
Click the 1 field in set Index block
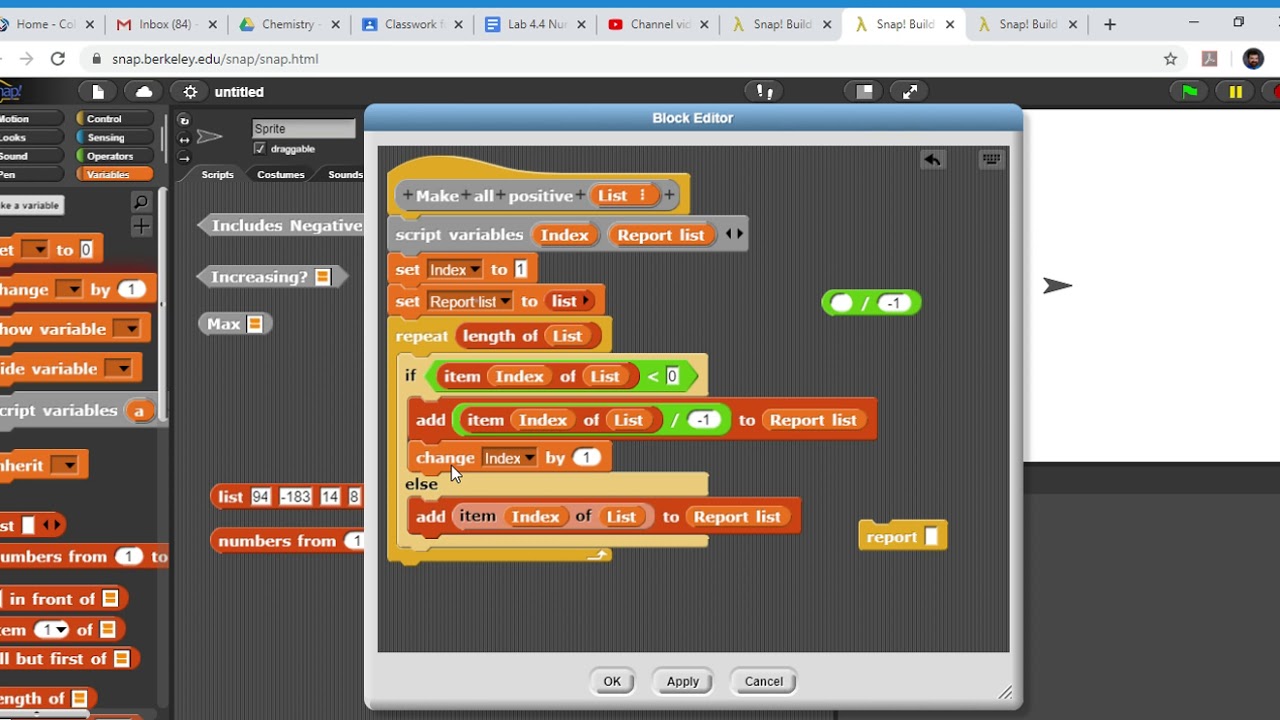coord(521,270)
